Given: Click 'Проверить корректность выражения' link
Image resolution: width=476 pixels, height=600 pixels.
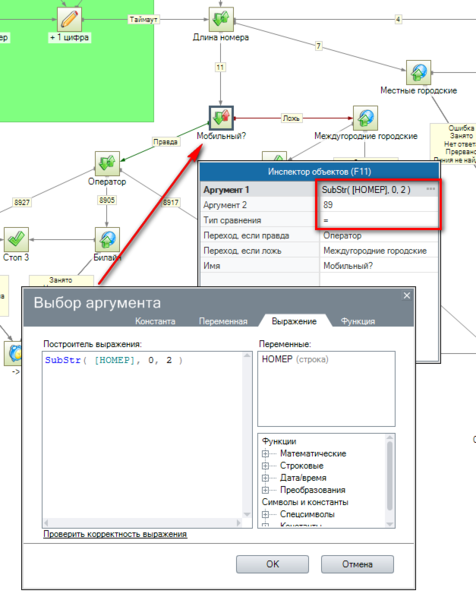Looking at the screenshot, I should pyautogui.click(x=115, y=534).
